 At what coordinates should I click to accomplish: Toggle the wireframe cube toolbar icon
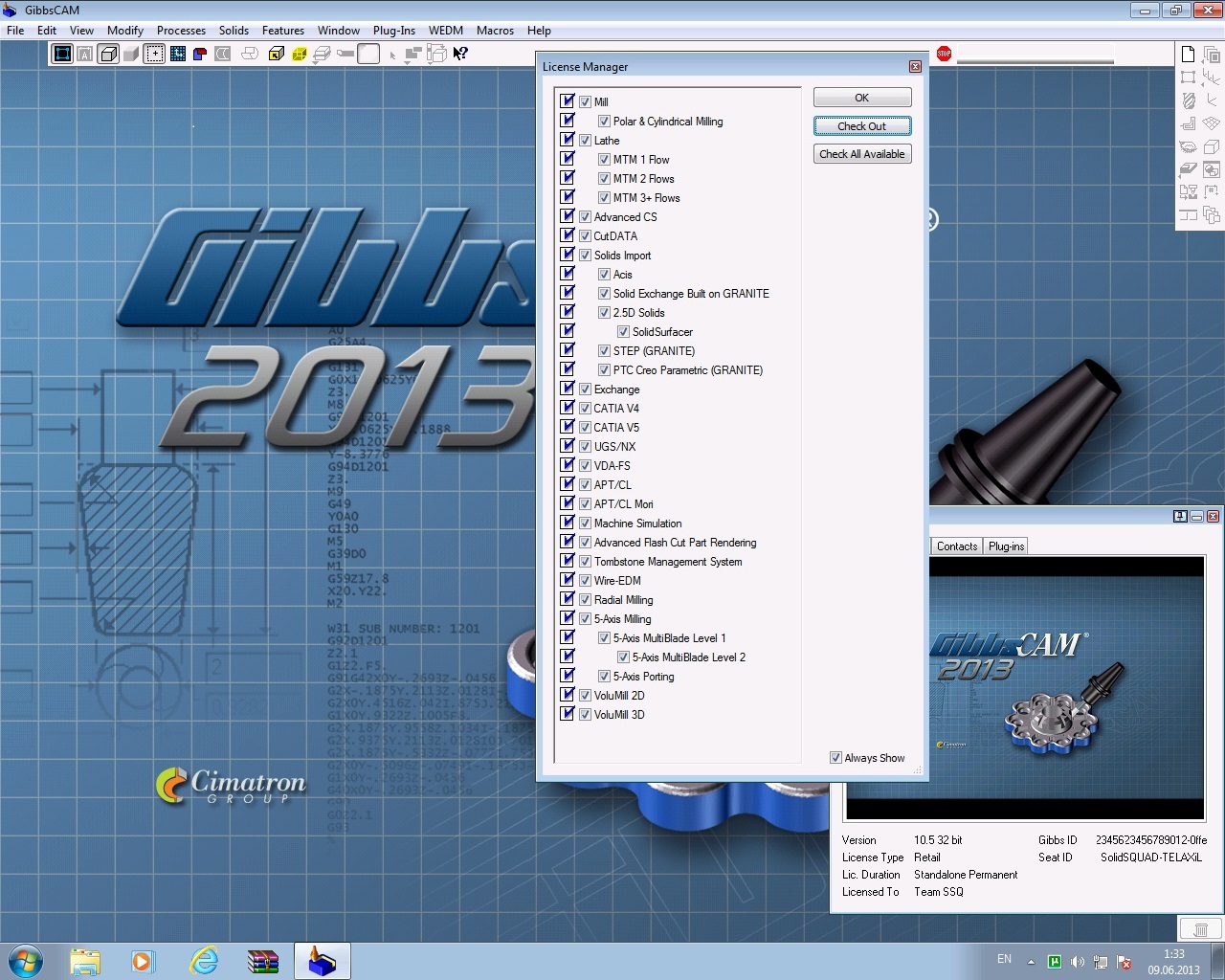coord(108,54)
